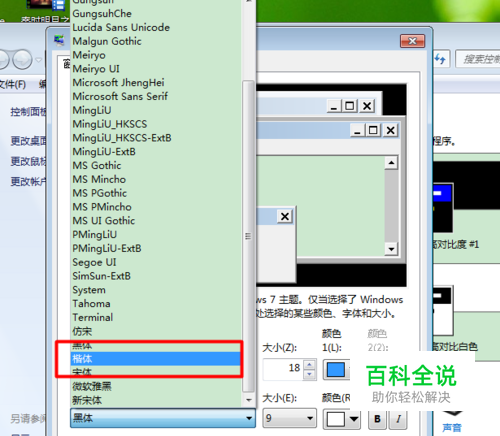Click blue 颜色 1 color swatch
This screenshot has width=500, height=436.
click(x=336, y=370)
